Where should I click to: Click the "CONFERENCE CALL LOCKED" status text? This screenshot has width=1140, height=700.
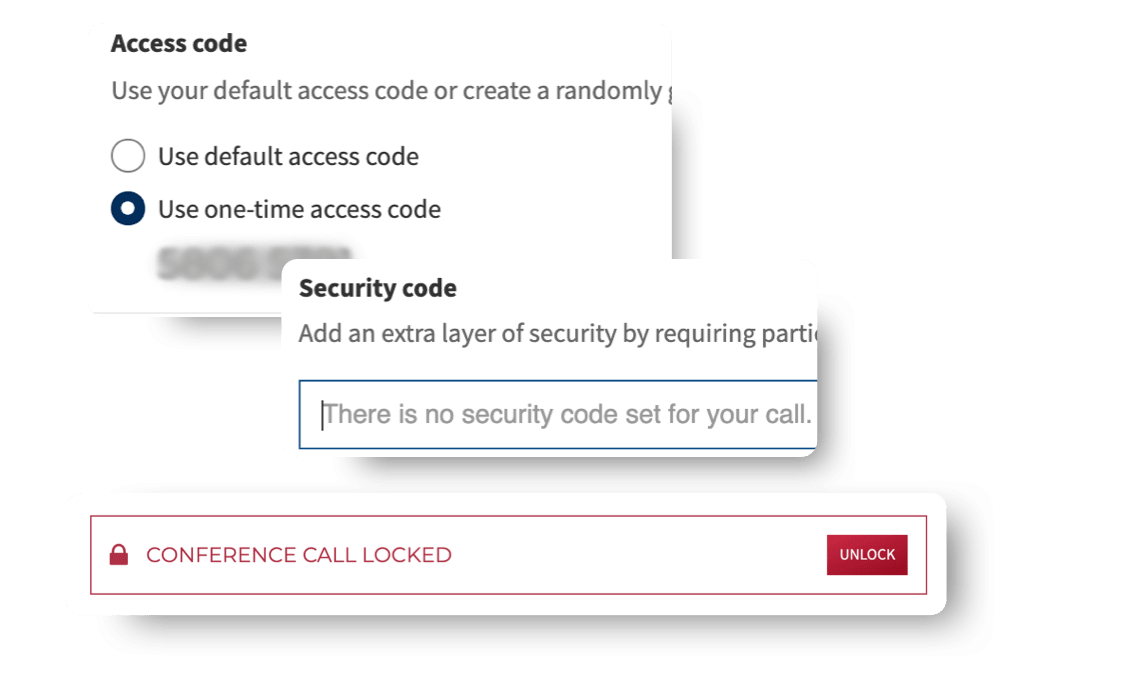298,555
